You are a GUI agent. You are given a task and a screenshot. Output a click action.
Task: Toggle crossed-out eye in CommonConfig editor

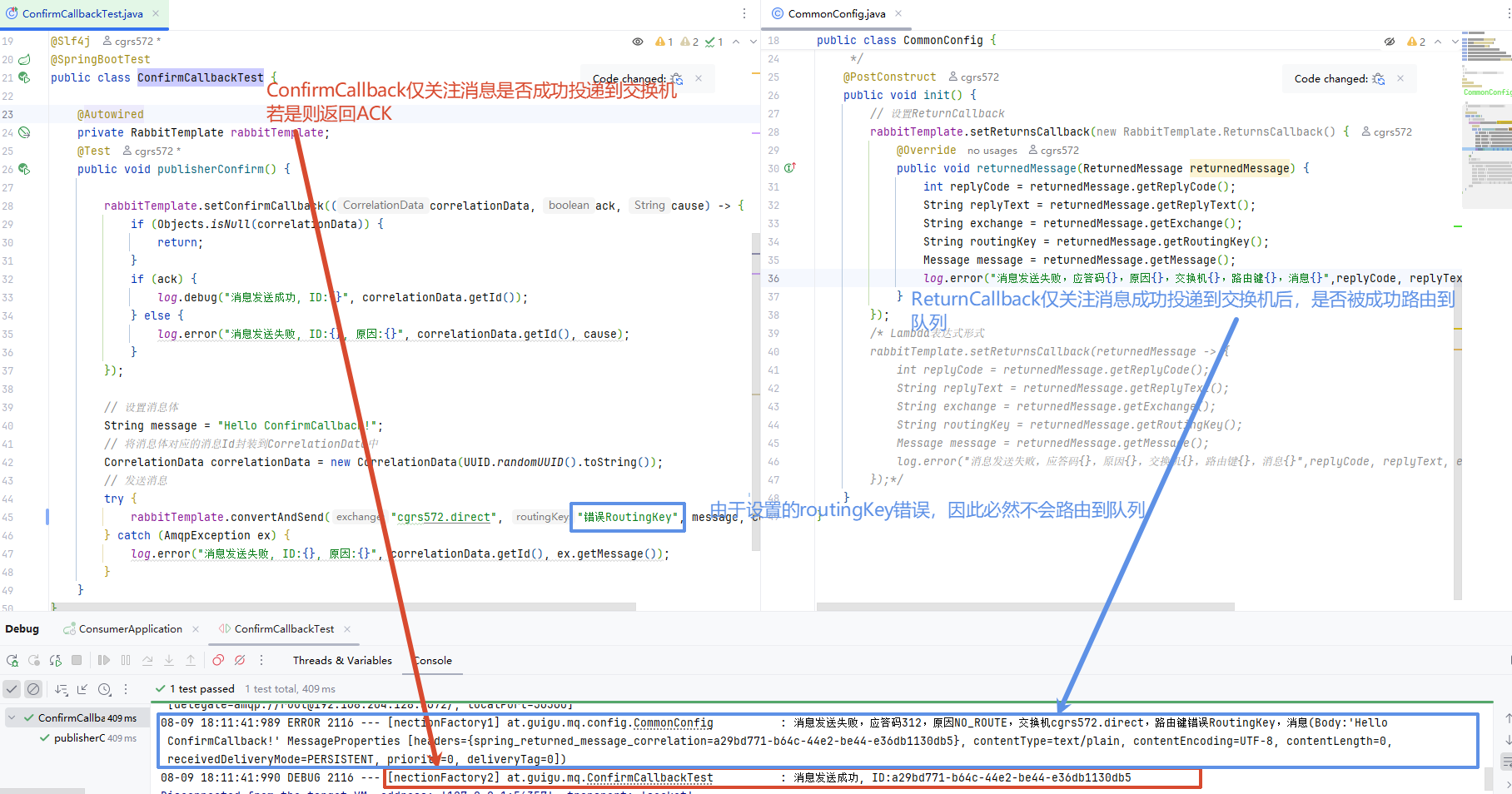click(1390, 41)
